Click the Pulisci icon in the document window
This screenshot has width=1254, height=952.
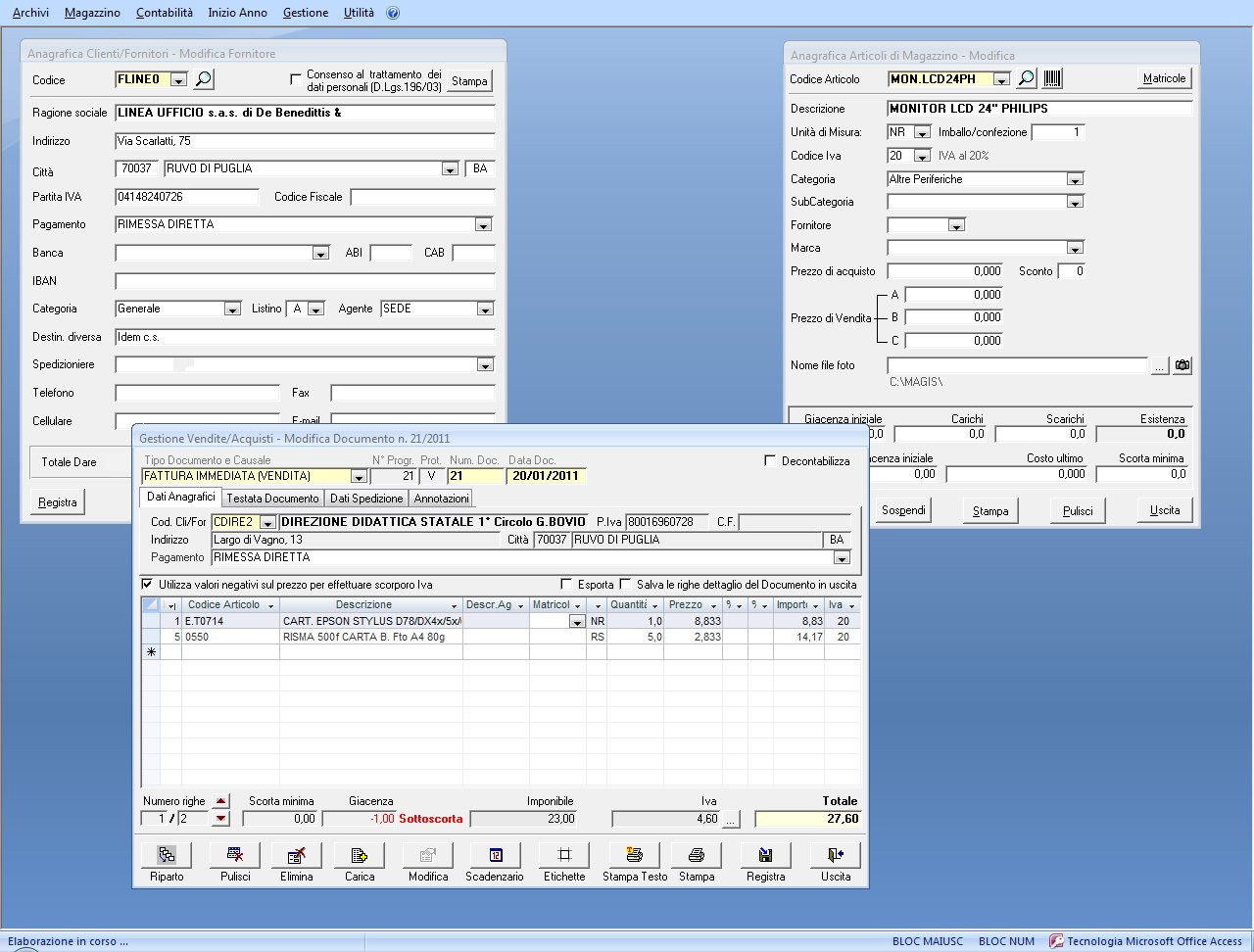(235, 855)
